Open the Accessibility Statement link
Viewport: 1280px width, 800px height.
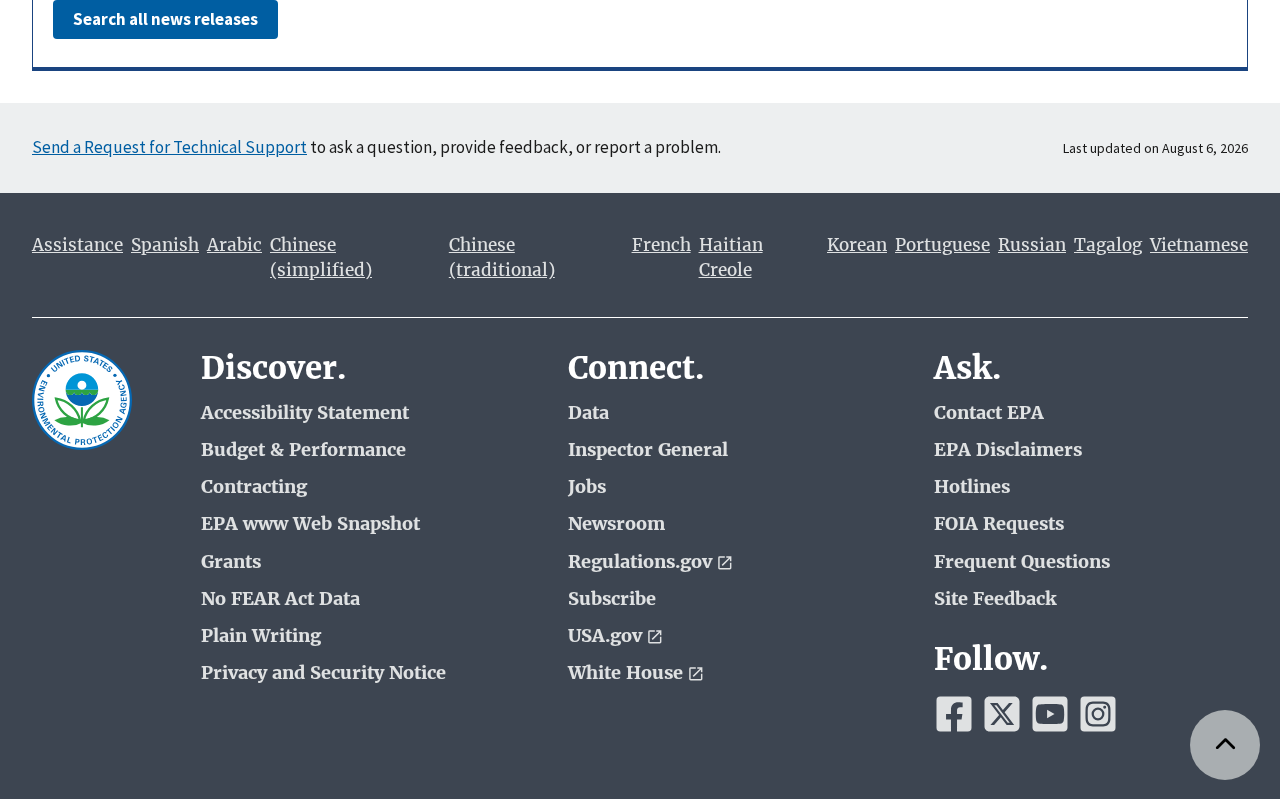coord(305,413)
